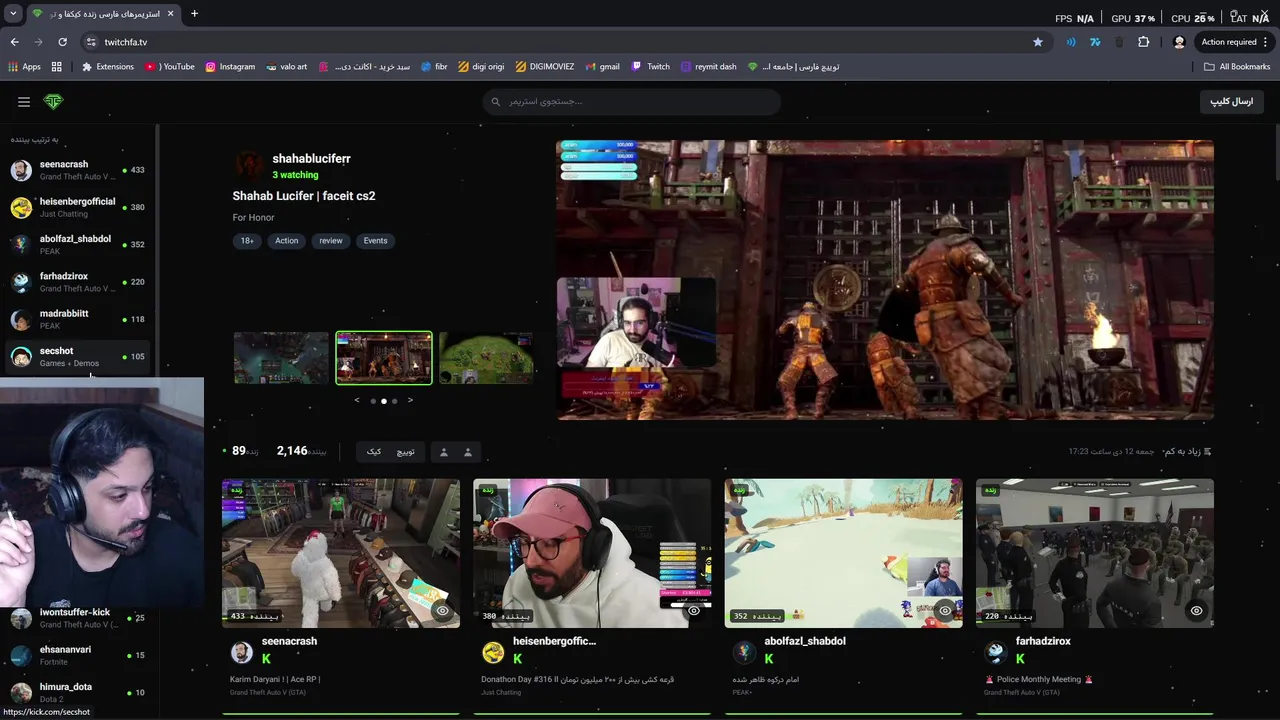Reload the twitchfa.tv page
Viewport: 1280px width, 720px height.
point(62,42)
